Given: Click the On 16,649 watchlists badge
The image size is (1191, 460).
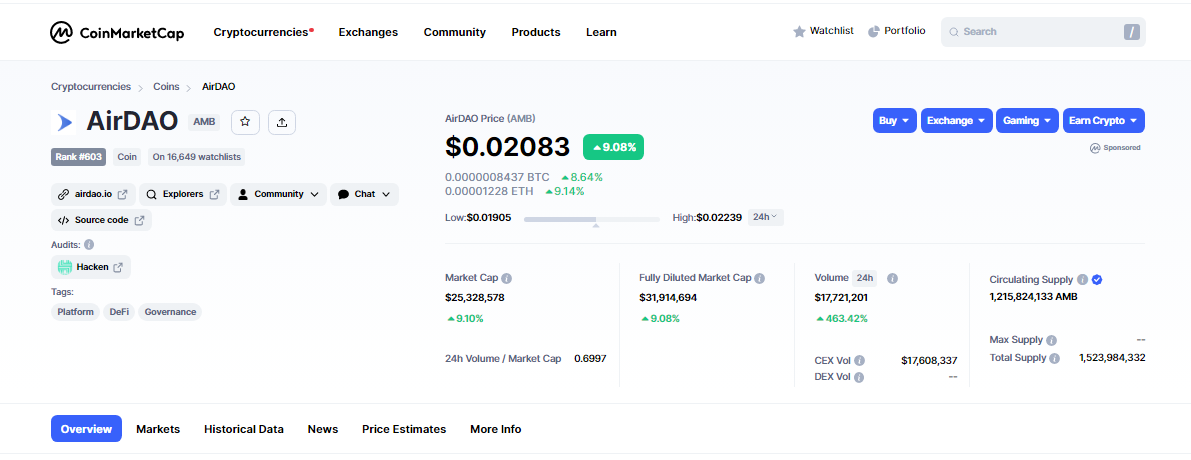Looking at the screenshot, I should click(x=197, y=157).
